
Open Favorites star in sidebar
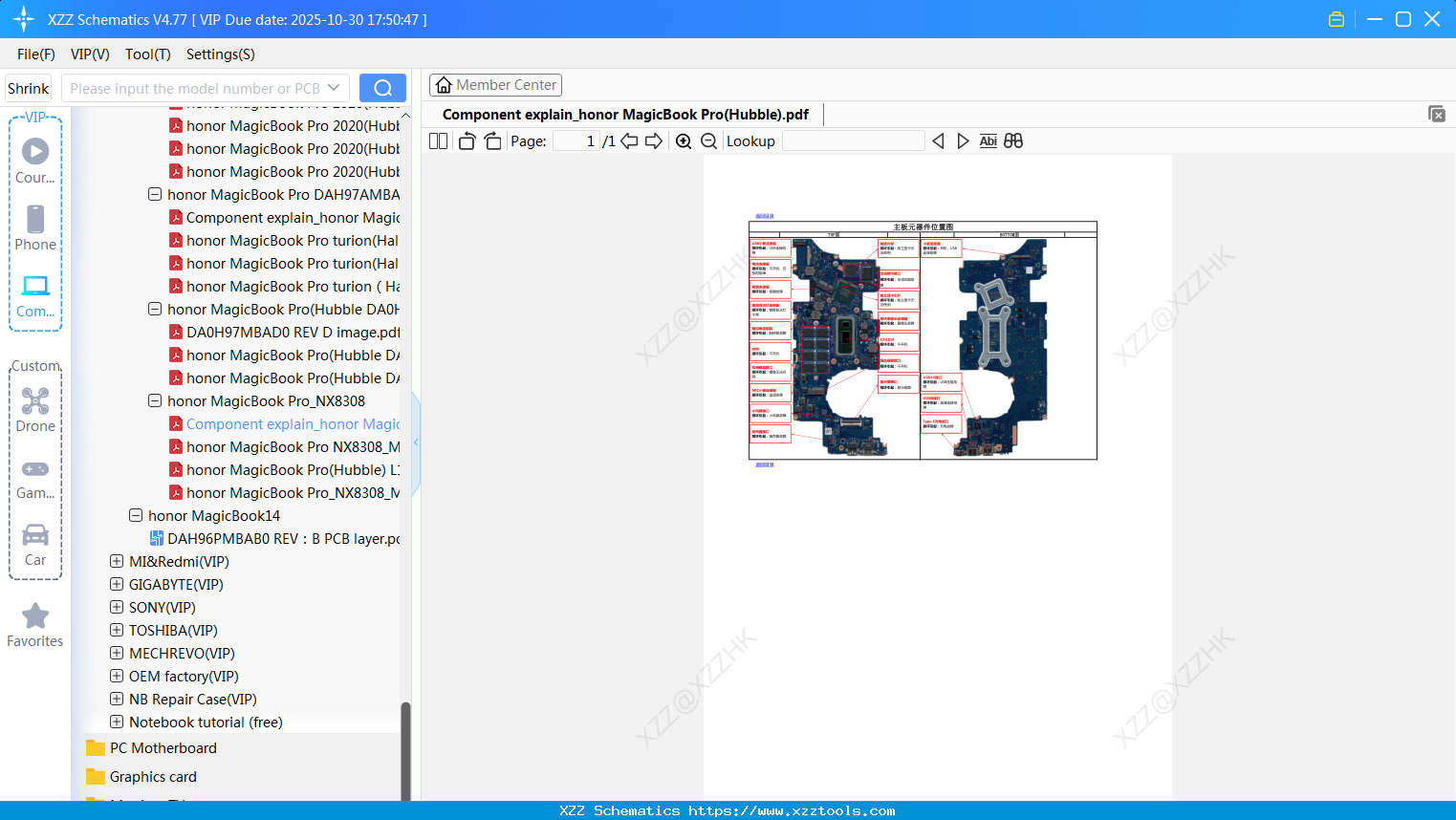point(35,625)
